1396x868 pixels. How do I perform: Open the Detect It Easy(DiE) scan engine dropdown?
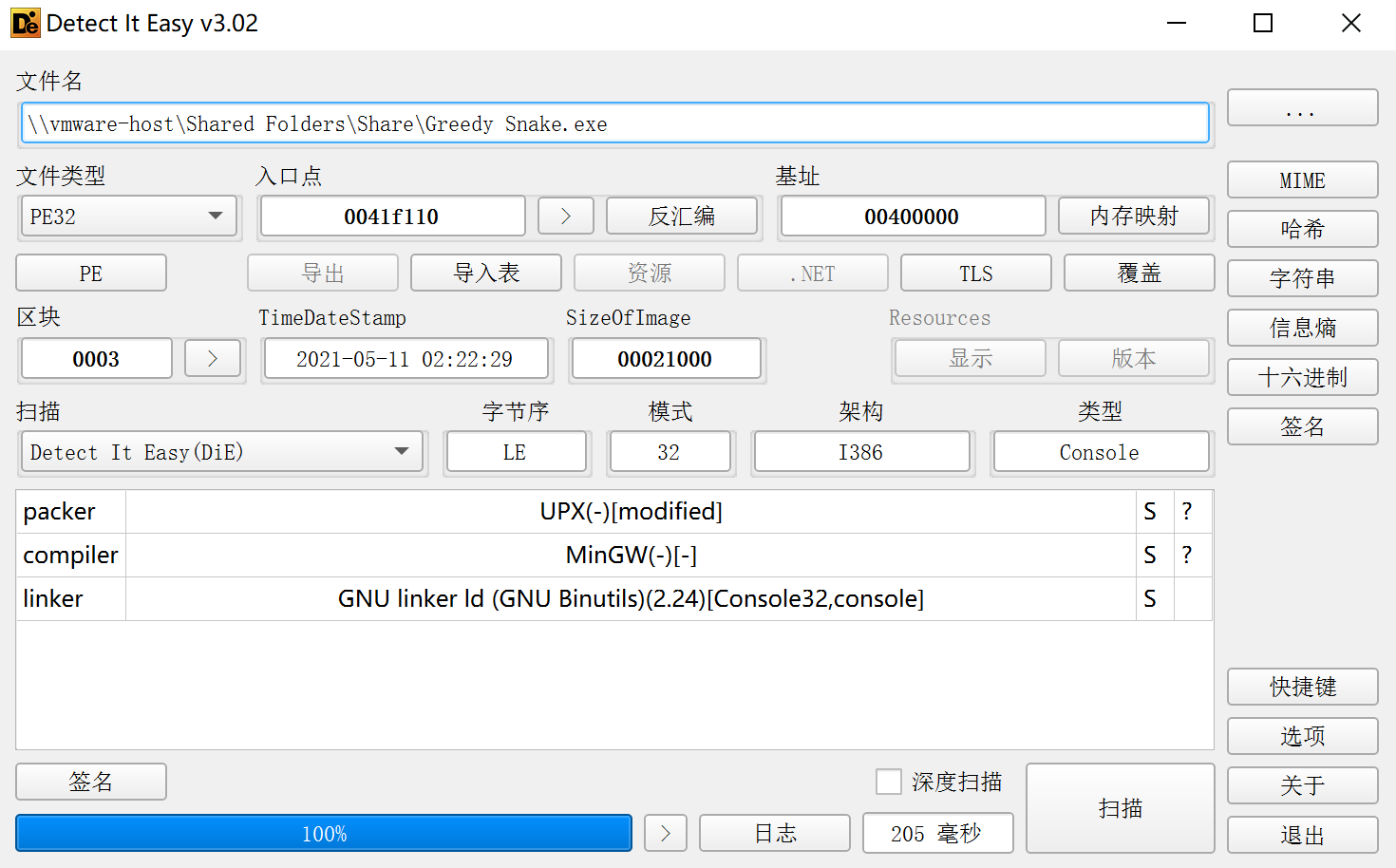click(223, 452)
